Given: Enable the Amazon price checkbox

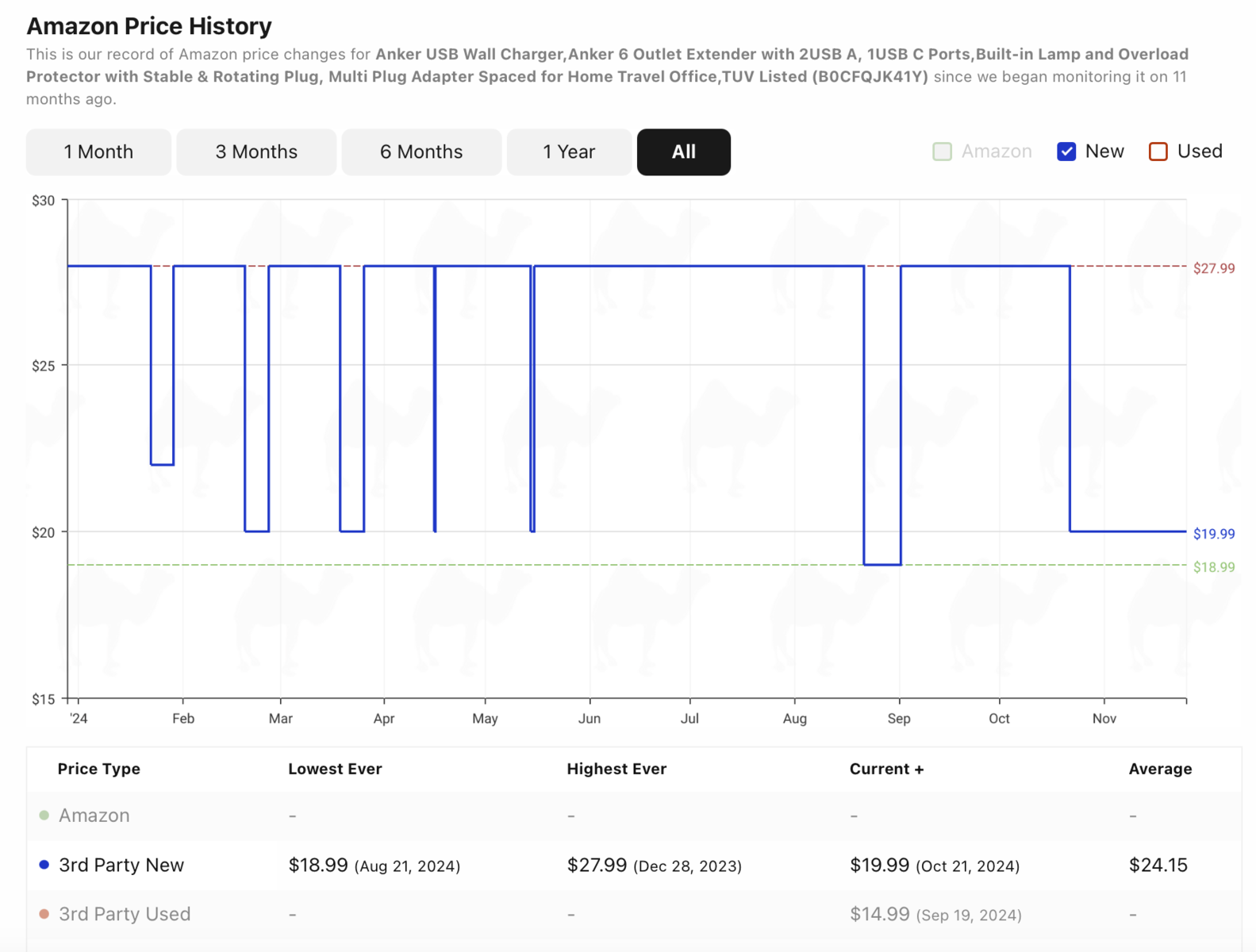Looking at the screenshot, I should (x=942, y=152).
